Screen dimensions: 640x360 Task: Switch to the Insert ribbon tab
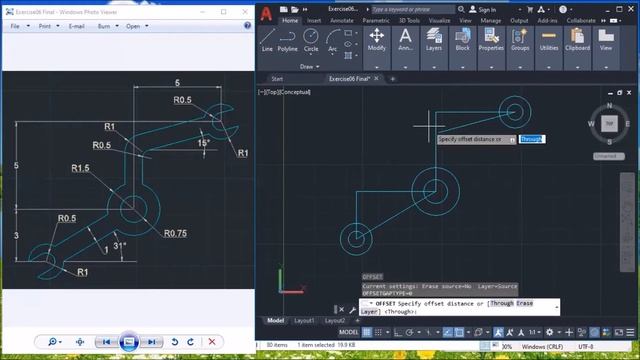[313, 20]
